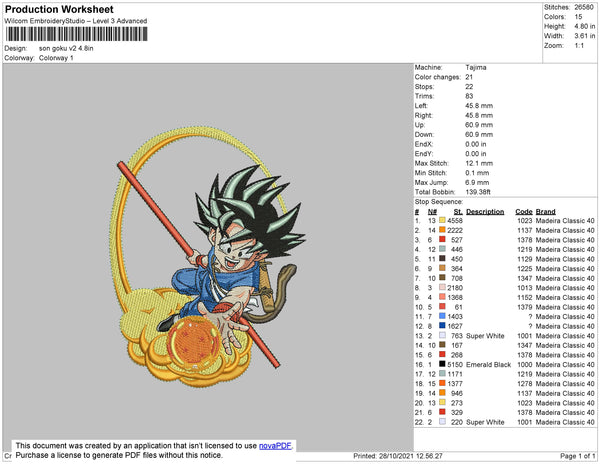
Task: Select the yellow swatch in stop row 1
Action: tap(442, 220)
